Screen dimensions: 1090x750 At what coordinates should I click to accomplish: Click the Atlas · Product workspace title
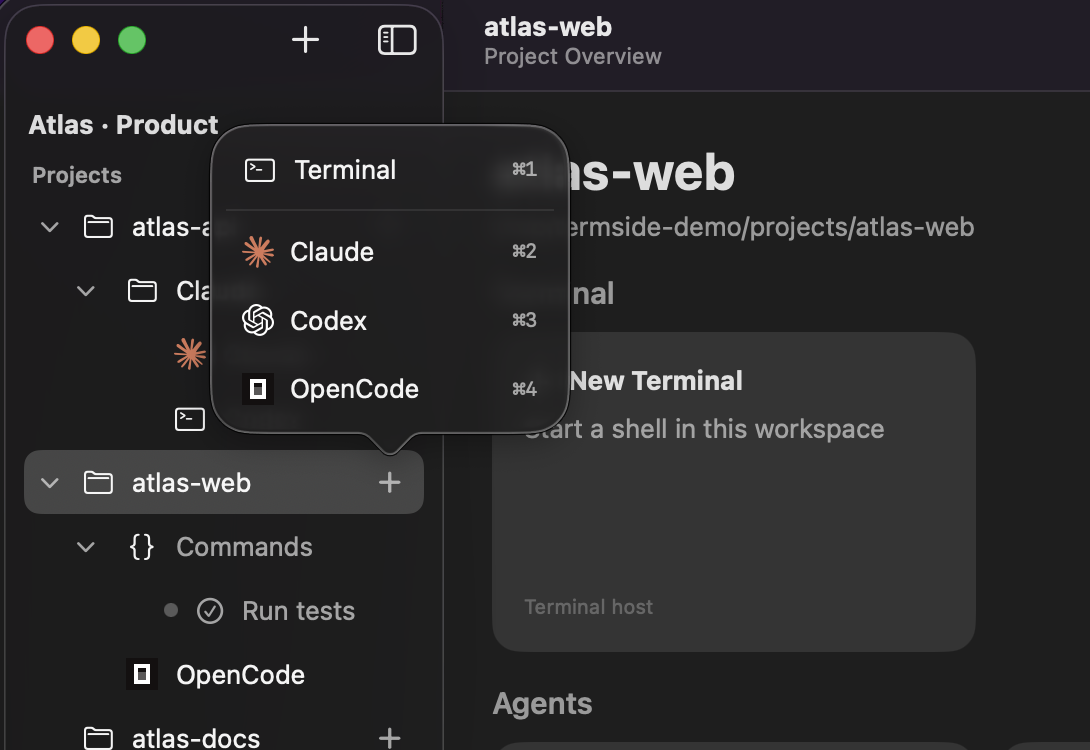click(123, 124)
